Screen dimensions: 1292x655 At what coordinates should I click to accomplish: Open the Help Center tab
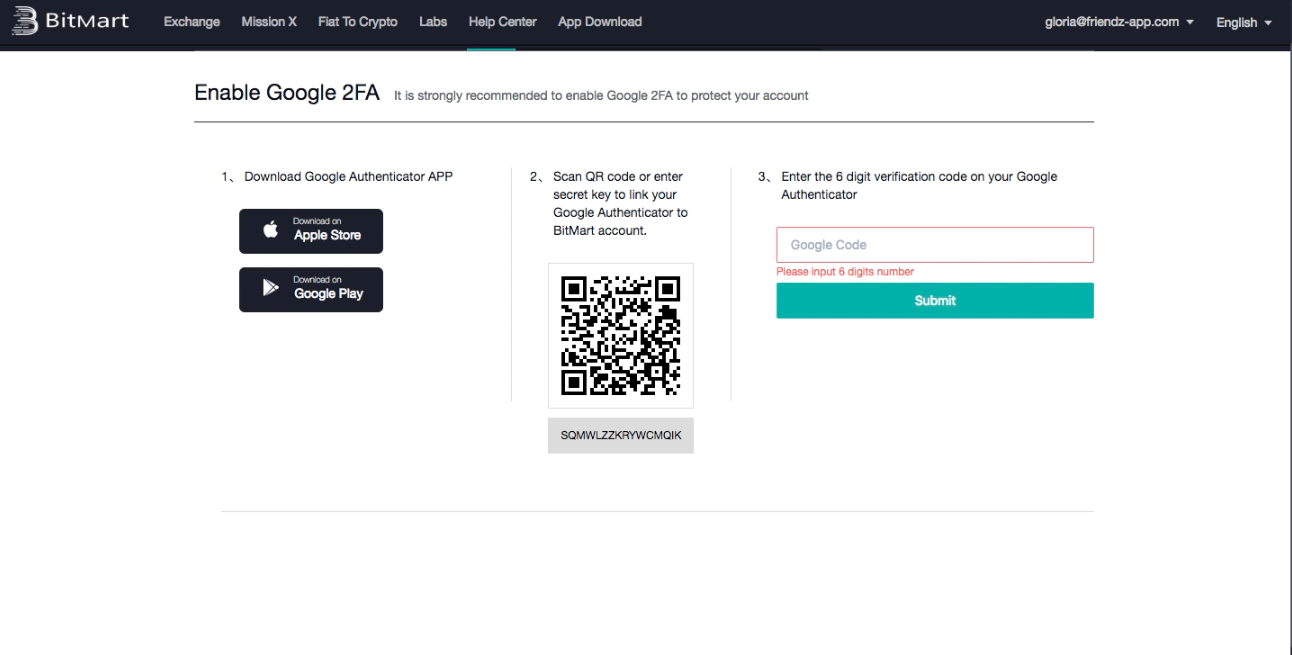[x=502, y=22]
